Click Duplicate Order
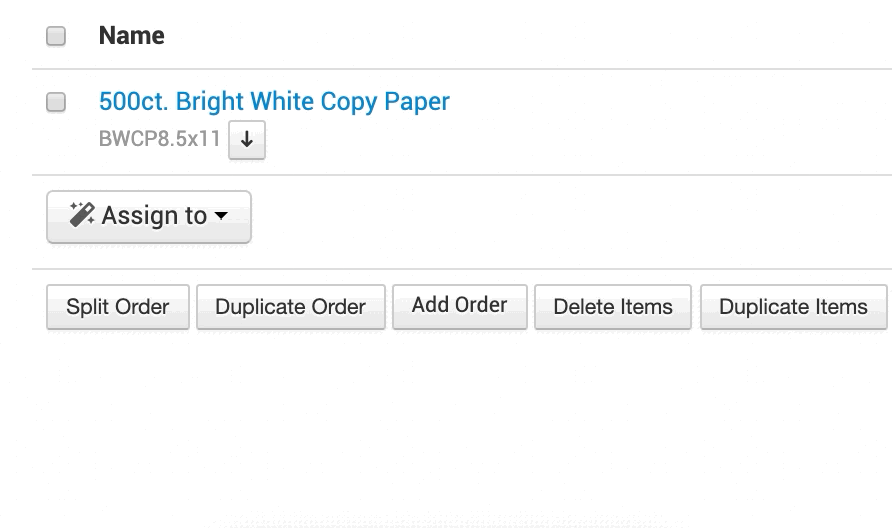The width and height of the screenshot is (892, 528). (x=290, y=307)
